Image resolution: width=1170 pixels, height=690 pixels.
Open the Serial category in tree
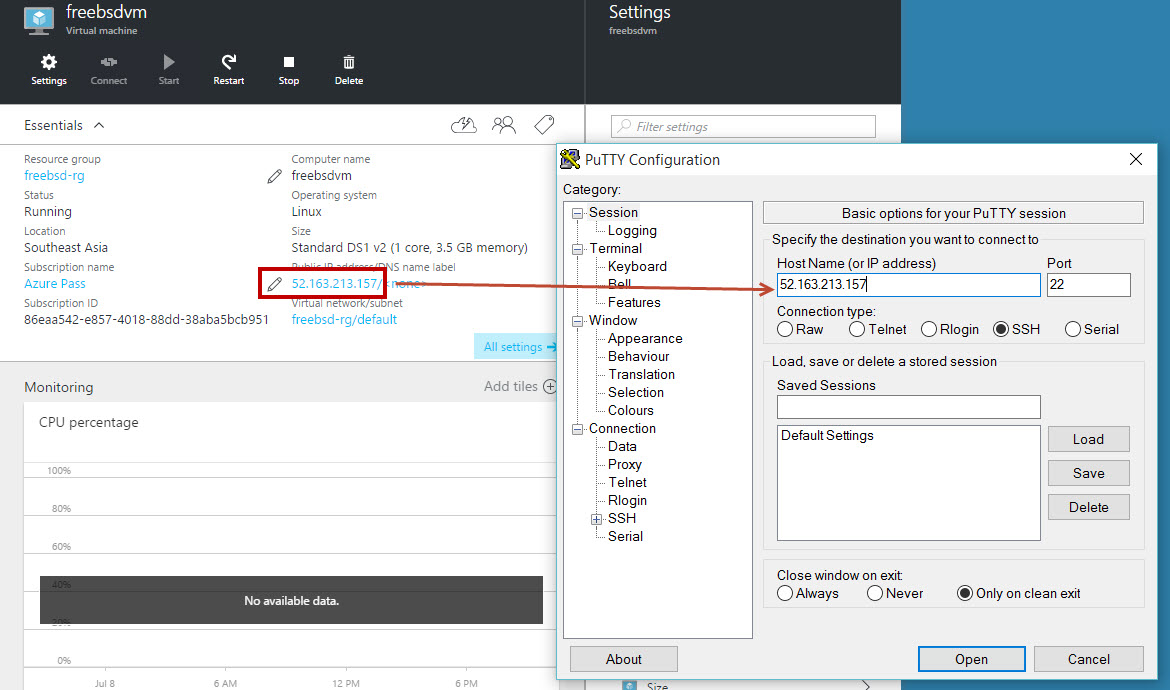pos(625,536)
